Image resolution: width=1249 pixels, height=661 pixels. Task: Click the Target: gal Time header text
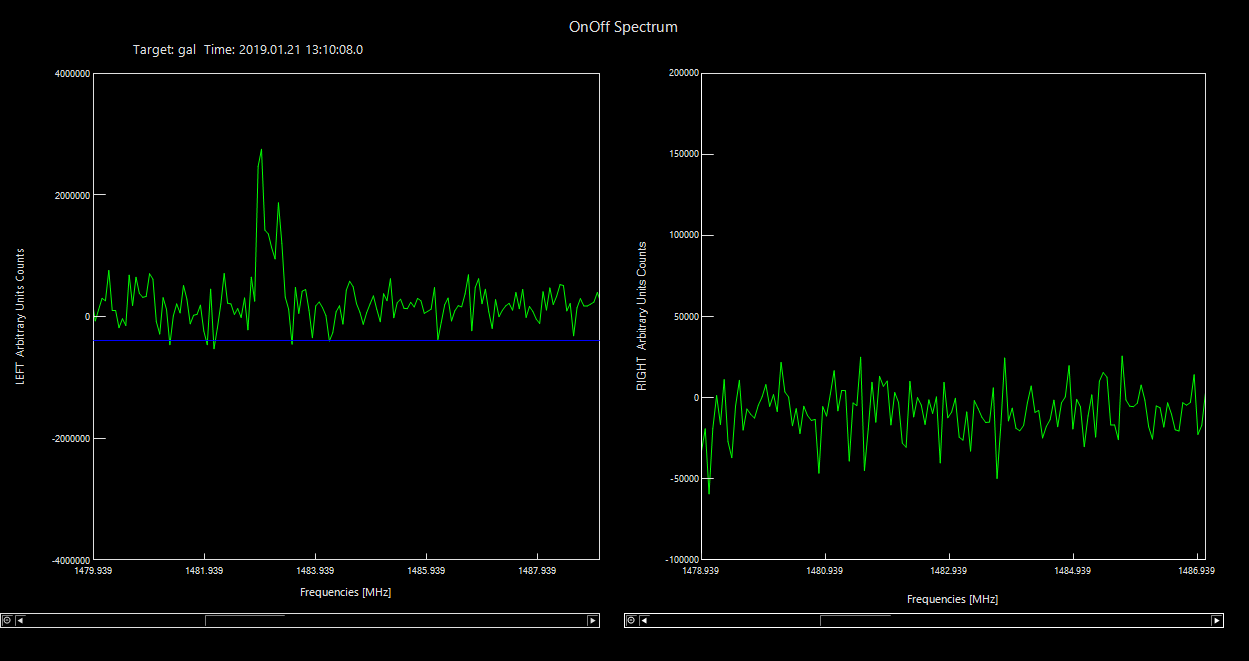248,49
